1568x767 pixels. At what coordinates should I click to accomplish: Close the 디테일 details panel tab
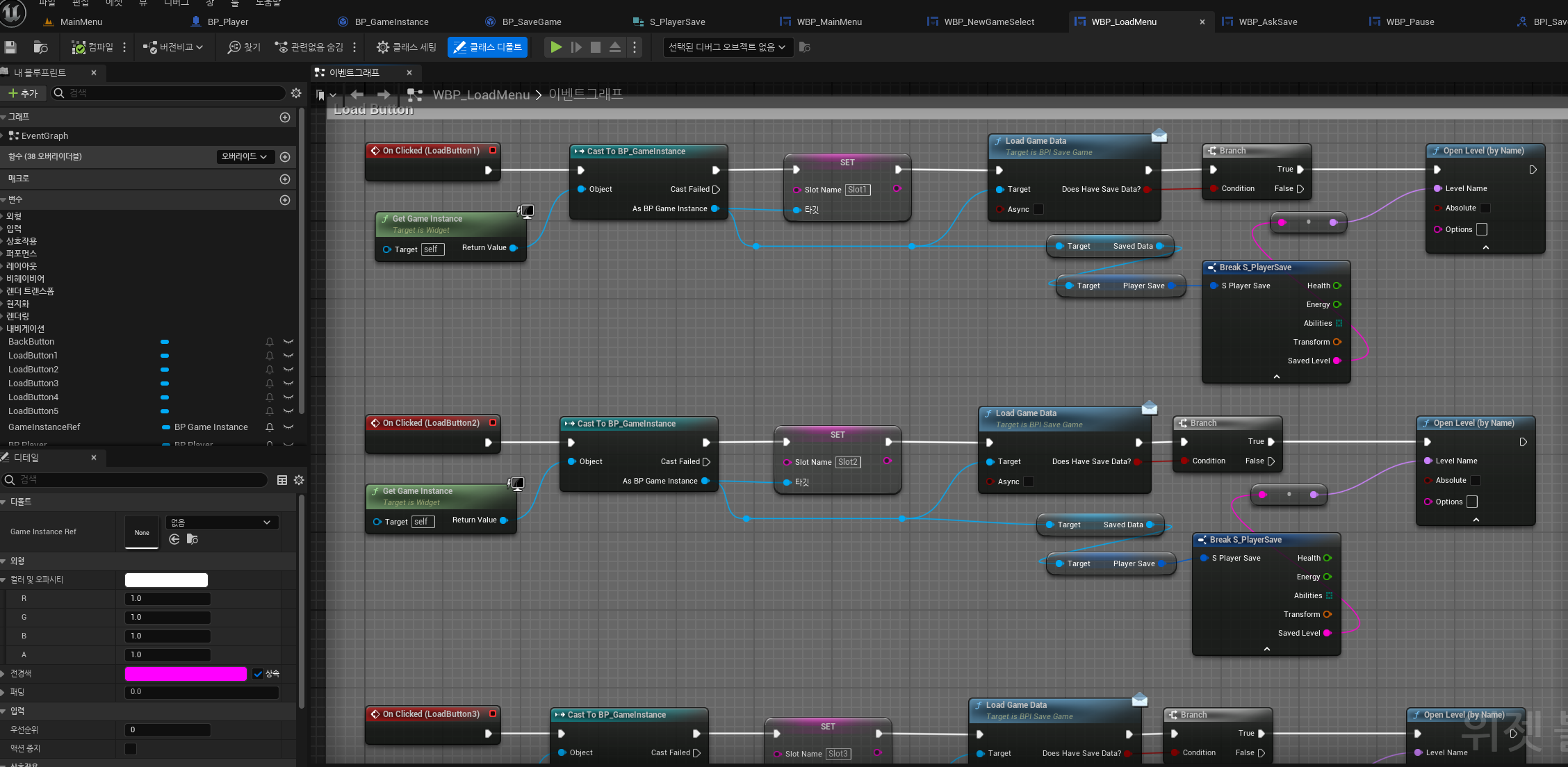94,458
